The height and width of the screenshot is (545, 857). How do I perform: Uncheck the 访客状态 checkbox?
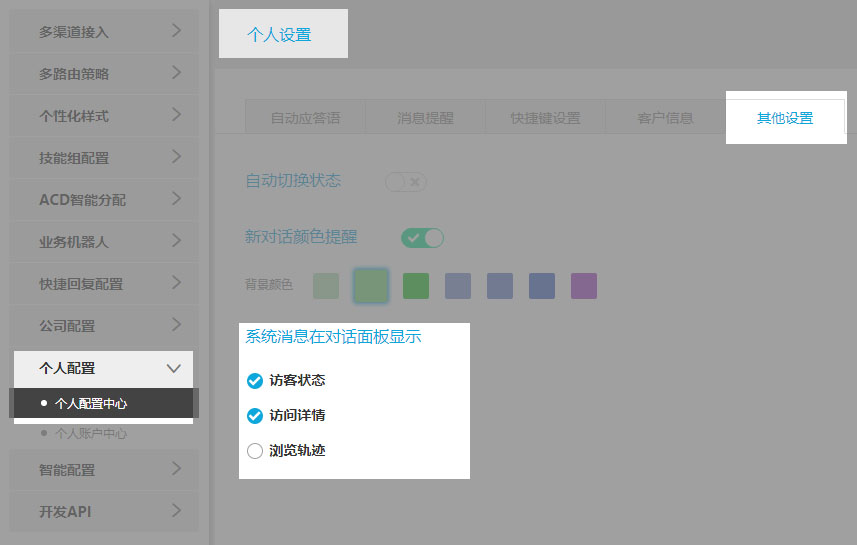tap(254, 380)
